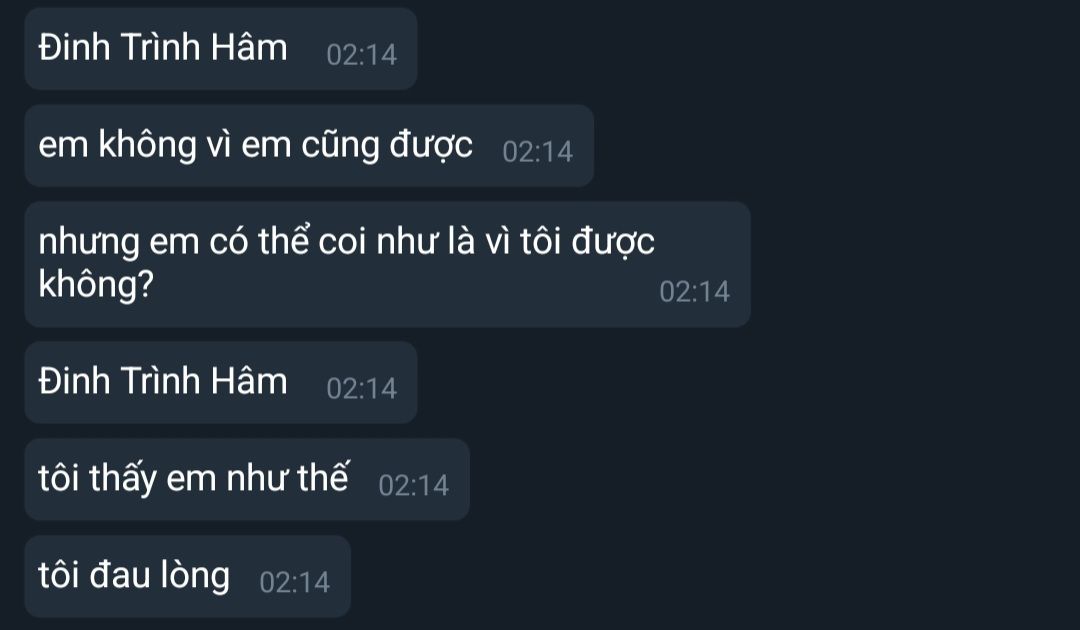Select the "tôi thấy em như thế" message

point(247,479)
